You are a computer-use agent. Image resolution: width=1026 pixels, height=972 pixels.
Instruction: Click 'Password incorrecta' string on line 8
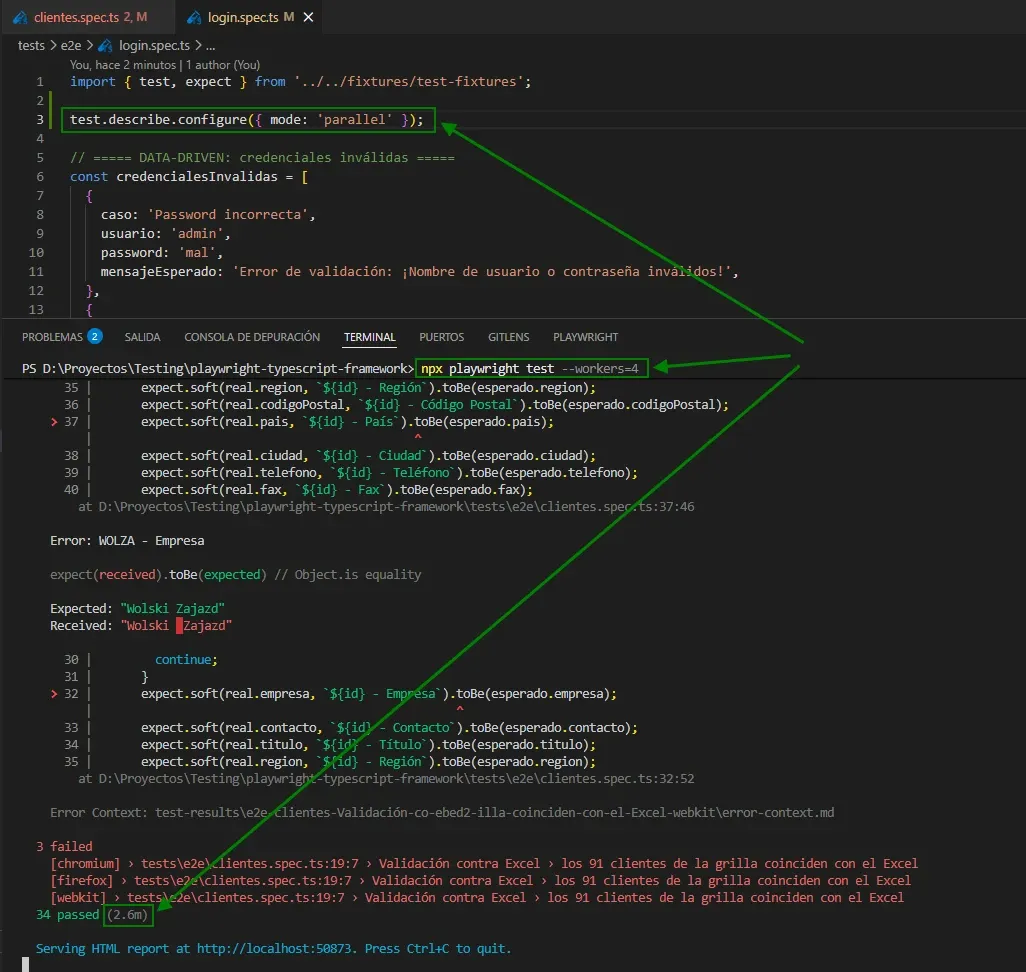tap(228, 215)
